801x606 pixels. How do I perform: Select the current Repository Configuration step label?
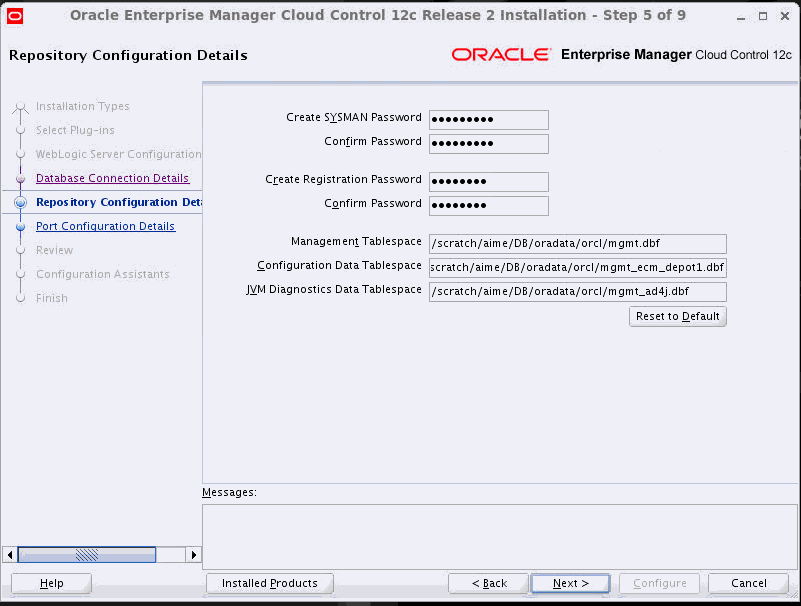(x=119, y=202)
